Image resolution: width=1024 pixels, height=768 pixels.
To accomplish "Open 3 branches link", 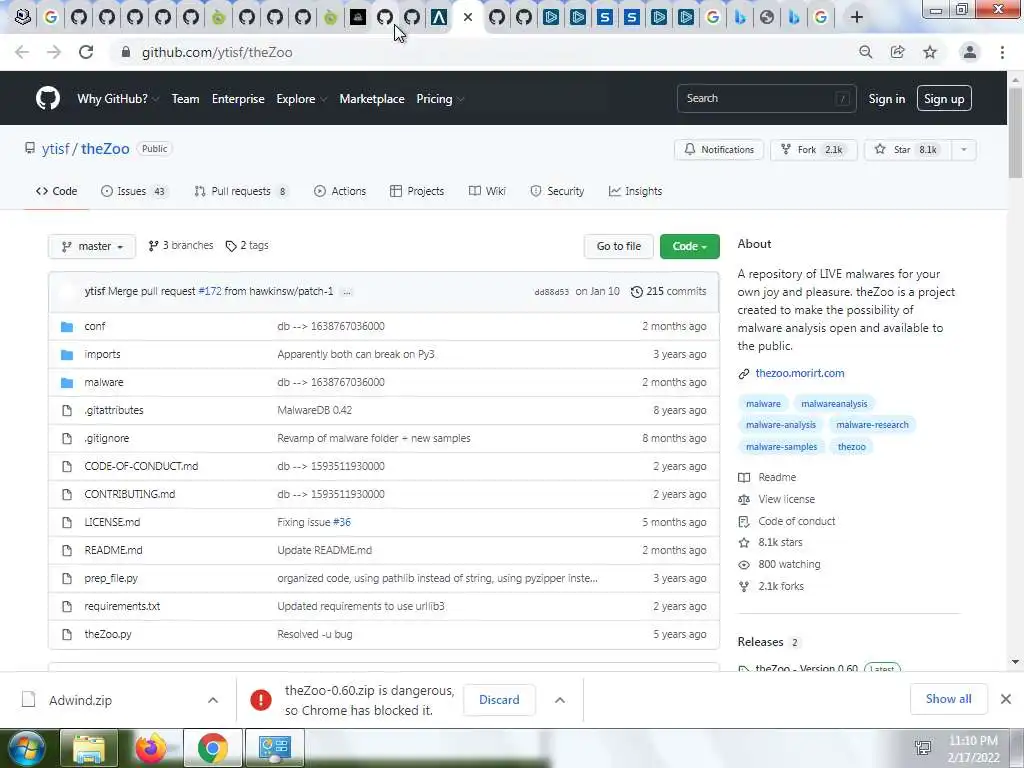I will point(181,246).
